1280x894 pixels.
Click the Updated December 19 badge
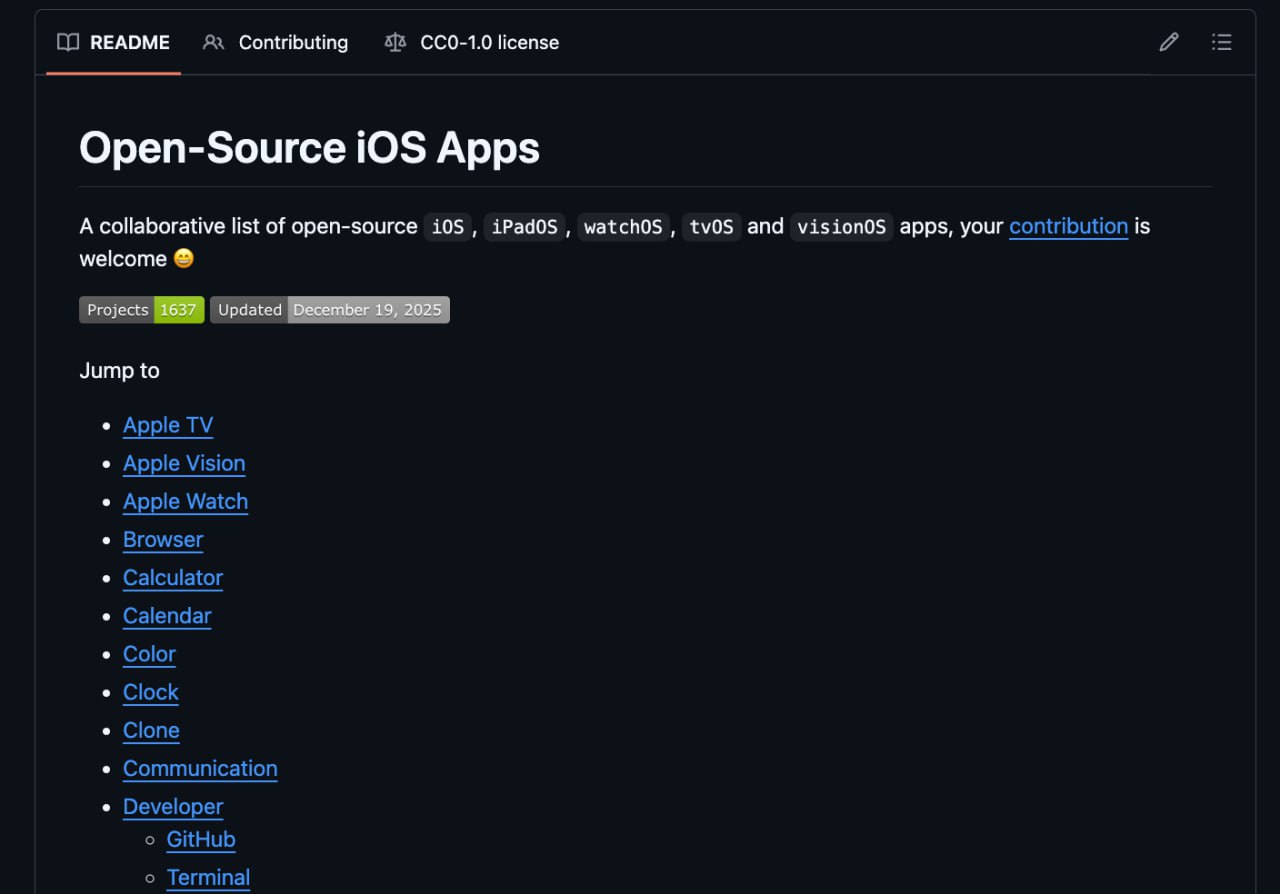point(330,309)
